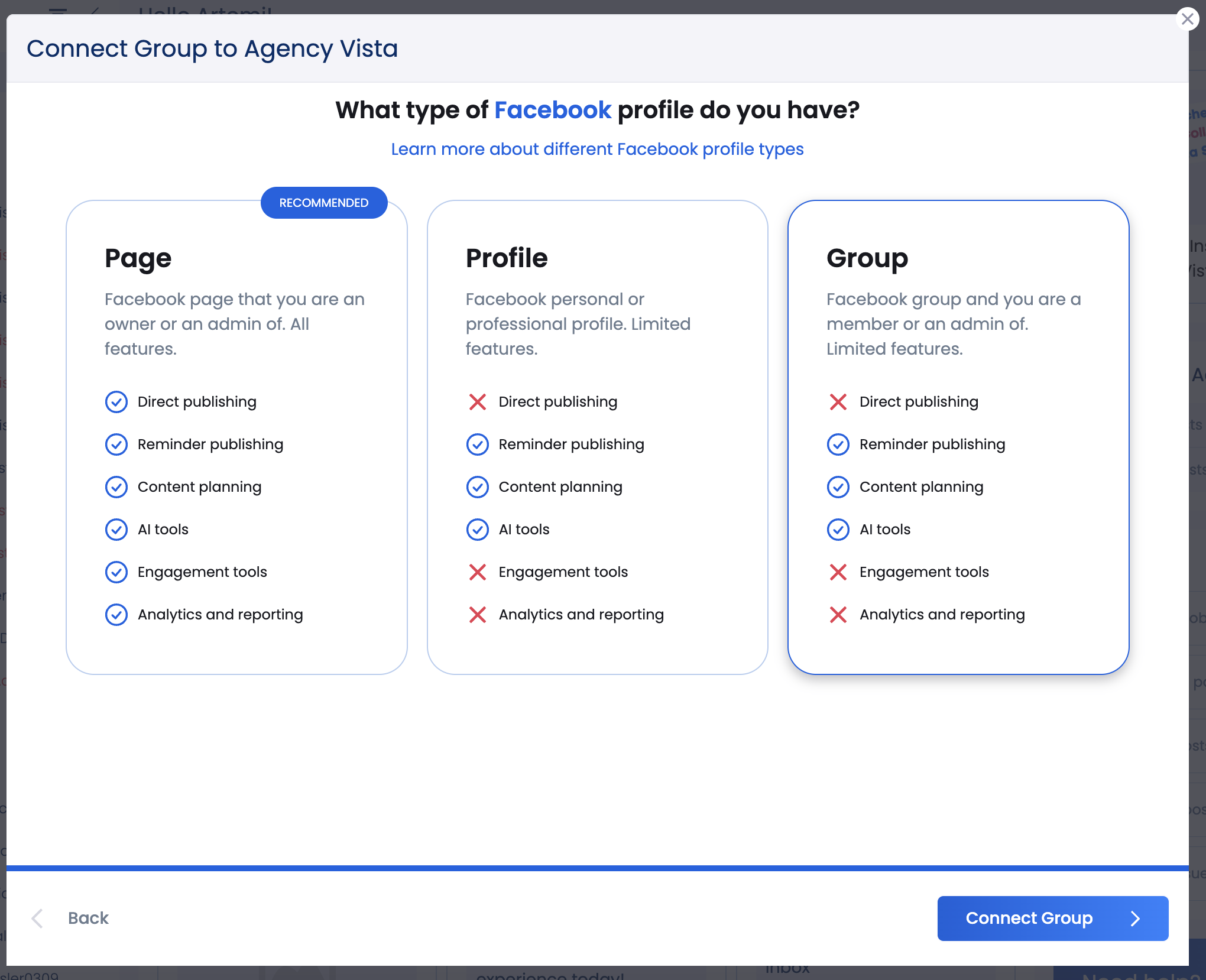Click the checkmark icon beside AI tools in the Group card
1206x980 pixels.
point(838,530)
